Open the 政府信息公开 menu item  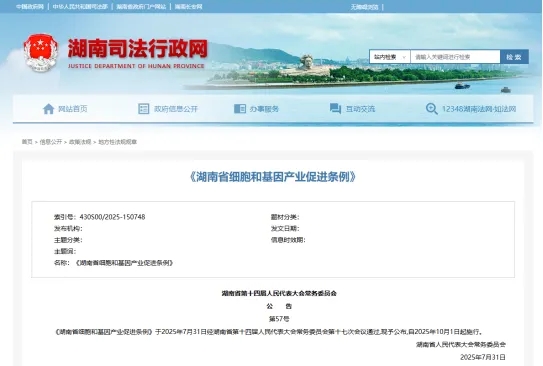(176, 109)
